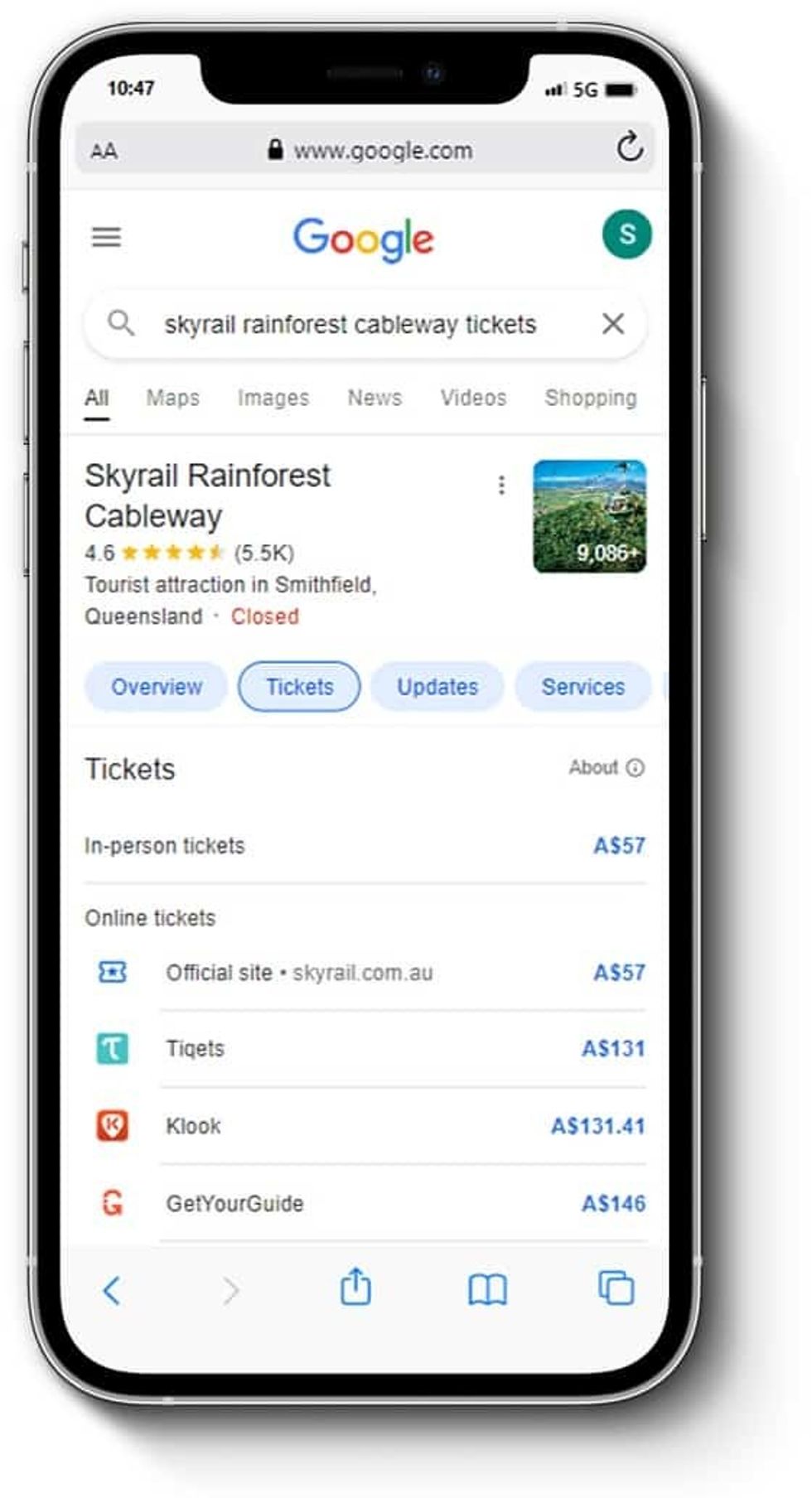This screenshot has width=812, height=1498.
Task: Go back with the Safari back arrow
Action: pyautogui.click(x=112, y=1290)
